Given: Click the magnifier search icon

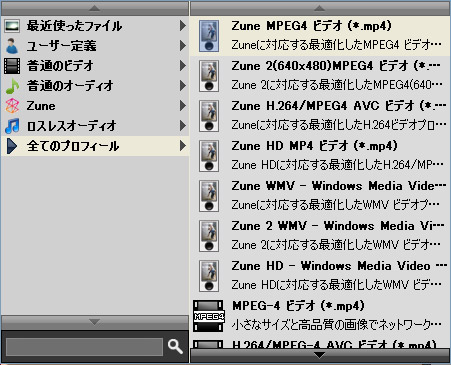Looking at the screenshot, I should pyautogui.click(x=175, y=347).
